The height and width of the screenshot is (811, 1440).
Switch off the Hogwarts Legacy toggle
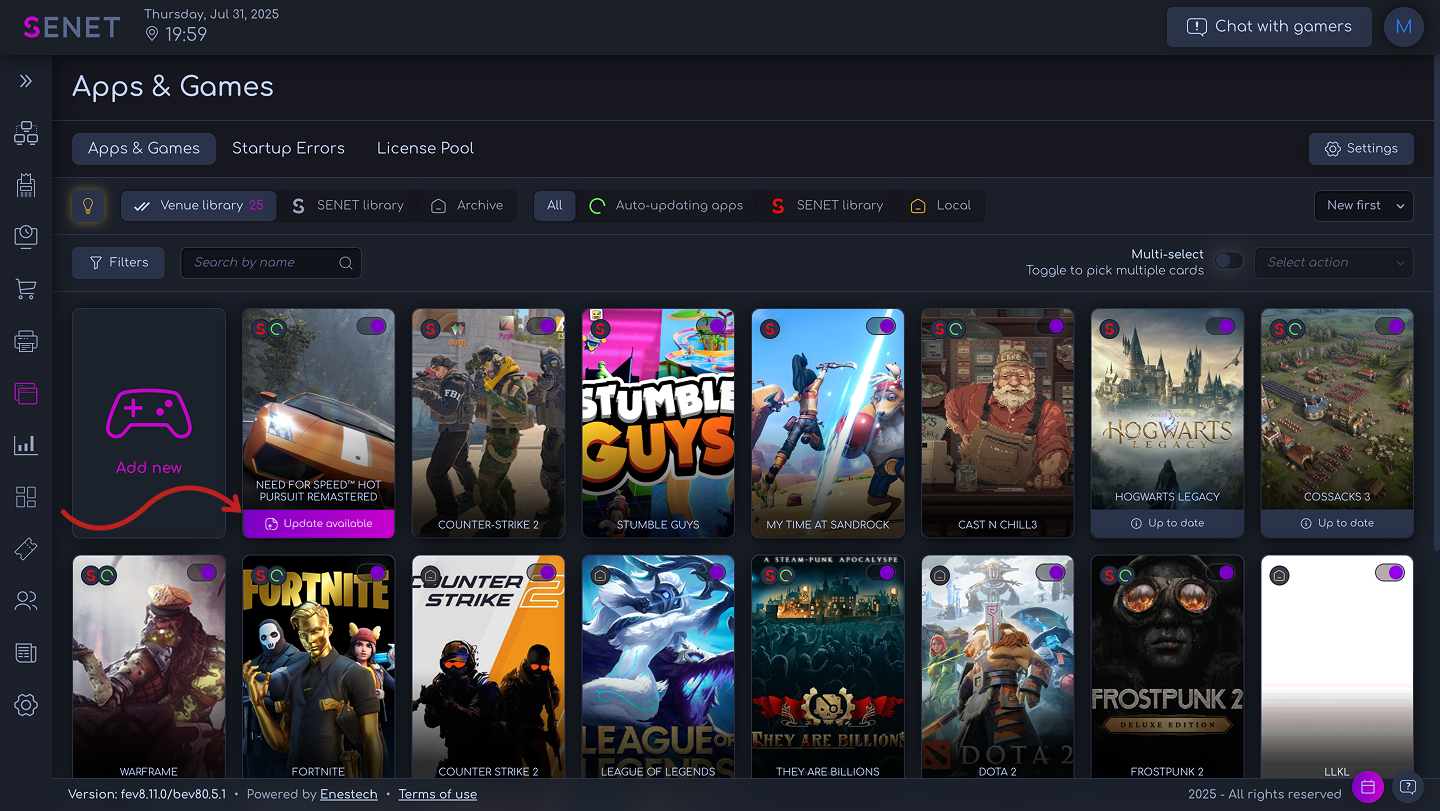point(1220,326)
